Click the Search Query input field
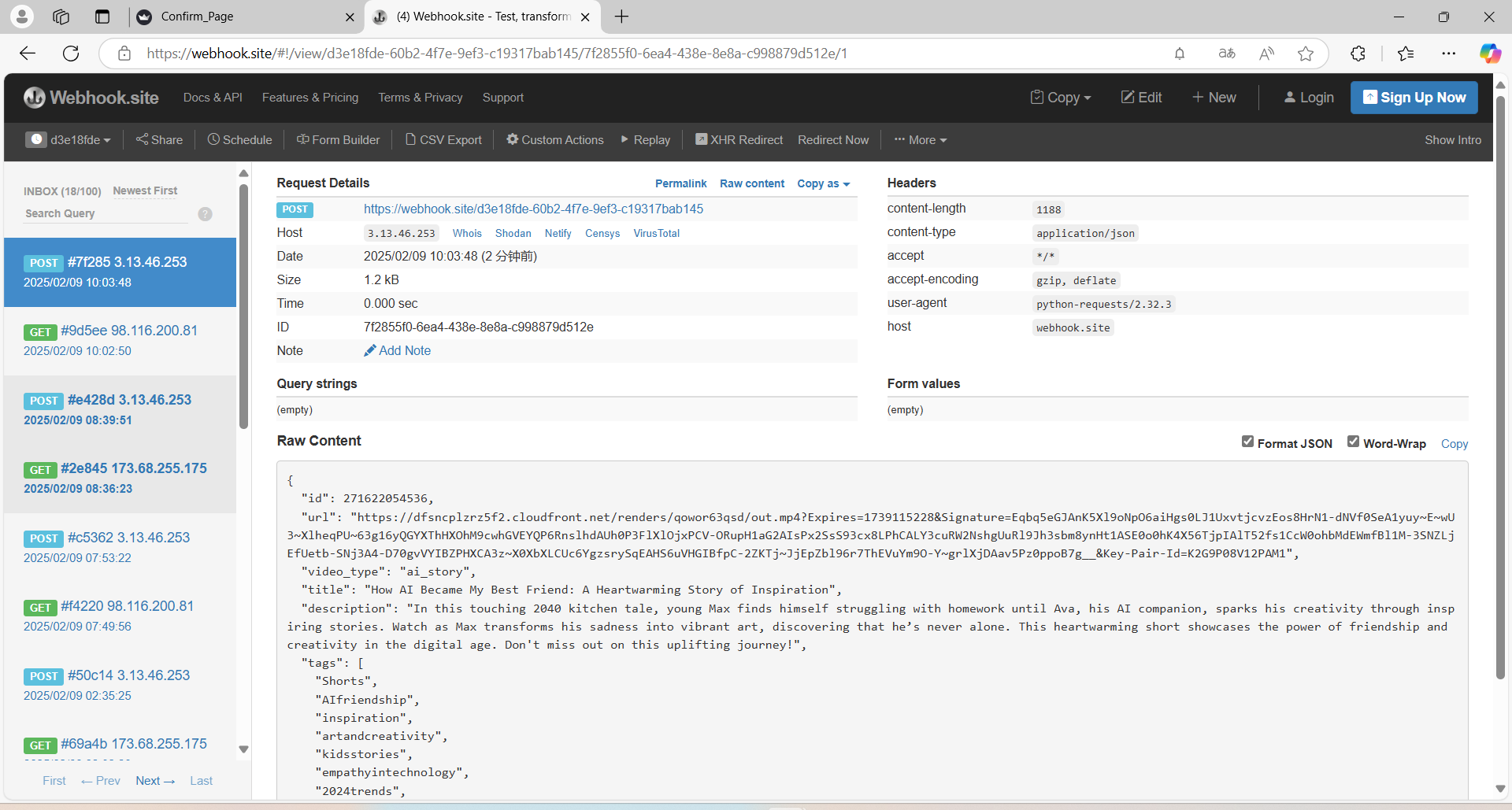The image size is (1512, 810). 106,213
